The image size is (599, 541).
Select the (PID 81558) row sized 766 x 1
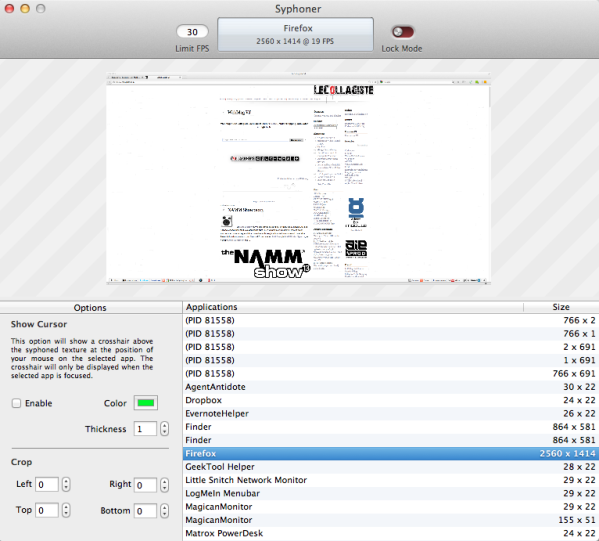[391, 334]
